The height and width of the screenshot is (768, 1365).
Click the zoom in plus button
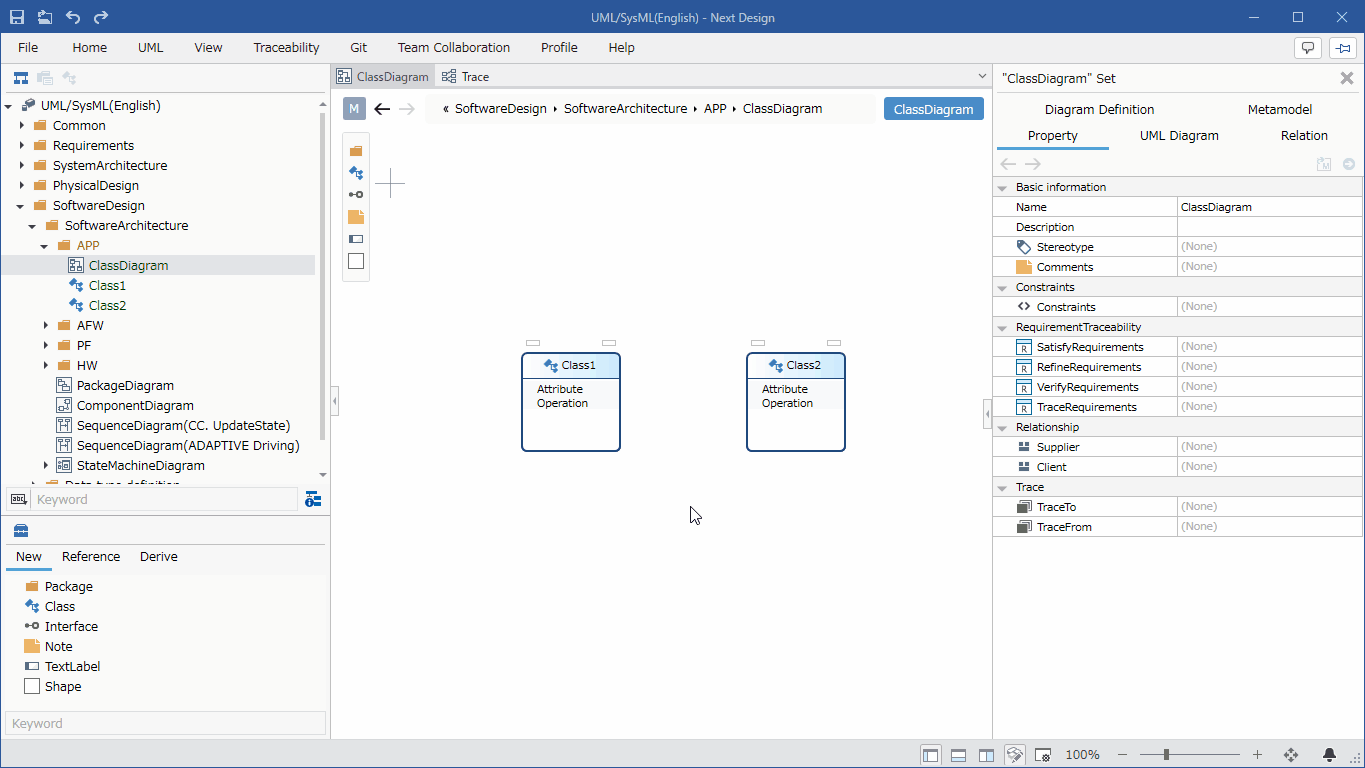click(x=1258, y=755)
